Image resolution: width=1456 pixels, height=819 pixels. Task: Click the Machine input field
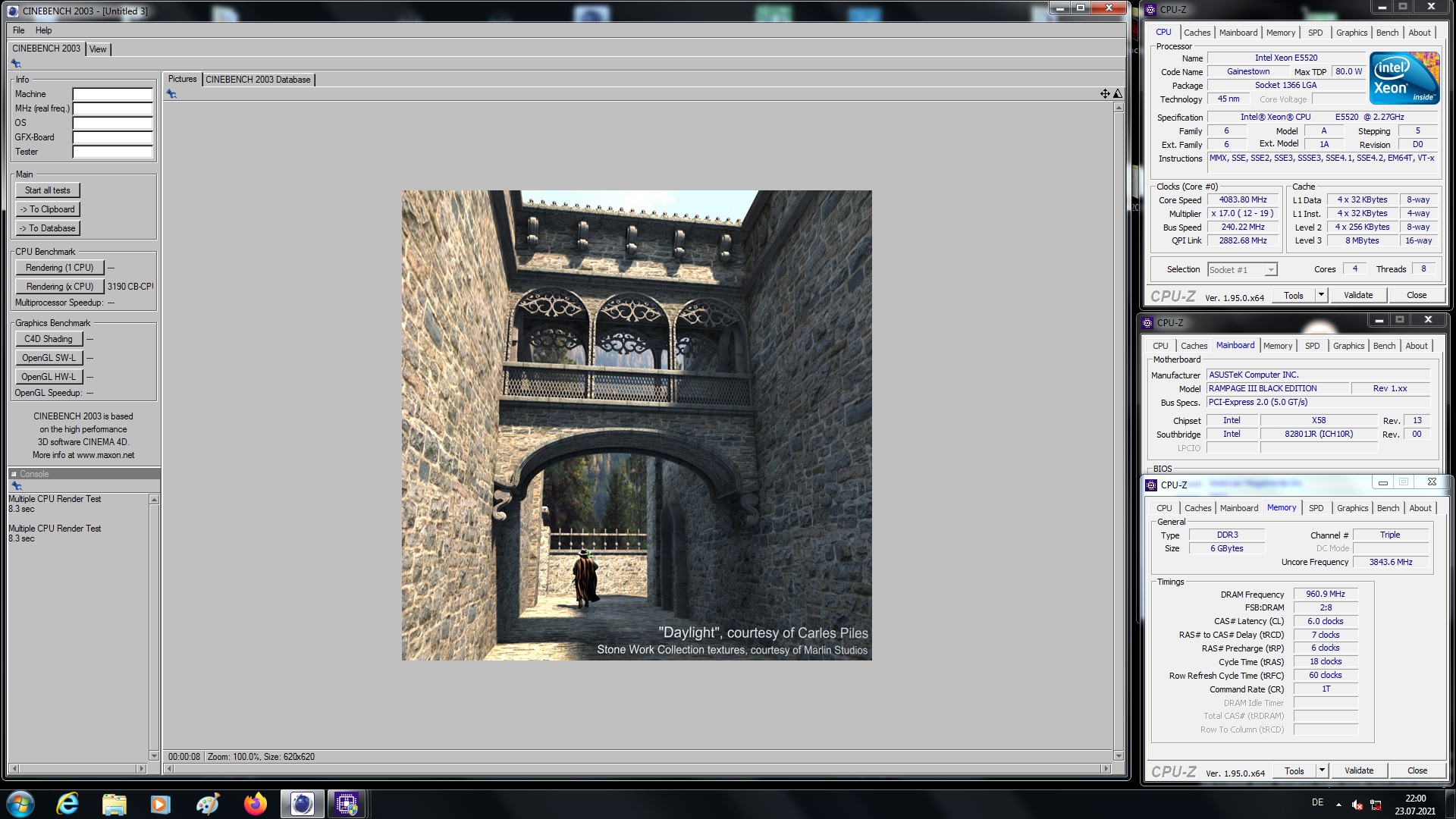click(112, 95)
